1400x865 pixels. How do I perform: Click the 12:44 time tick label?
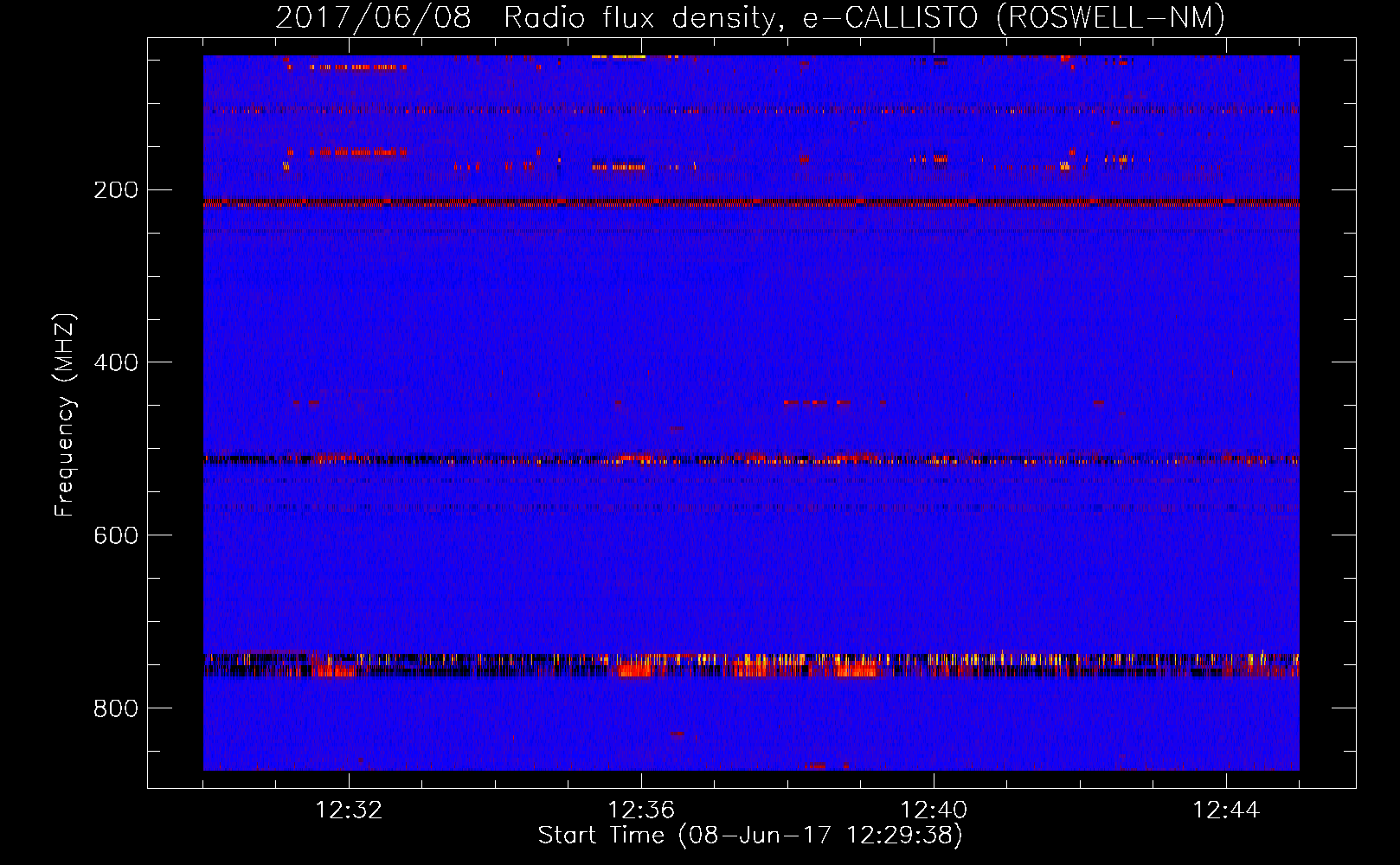[x=1226, y=811]
